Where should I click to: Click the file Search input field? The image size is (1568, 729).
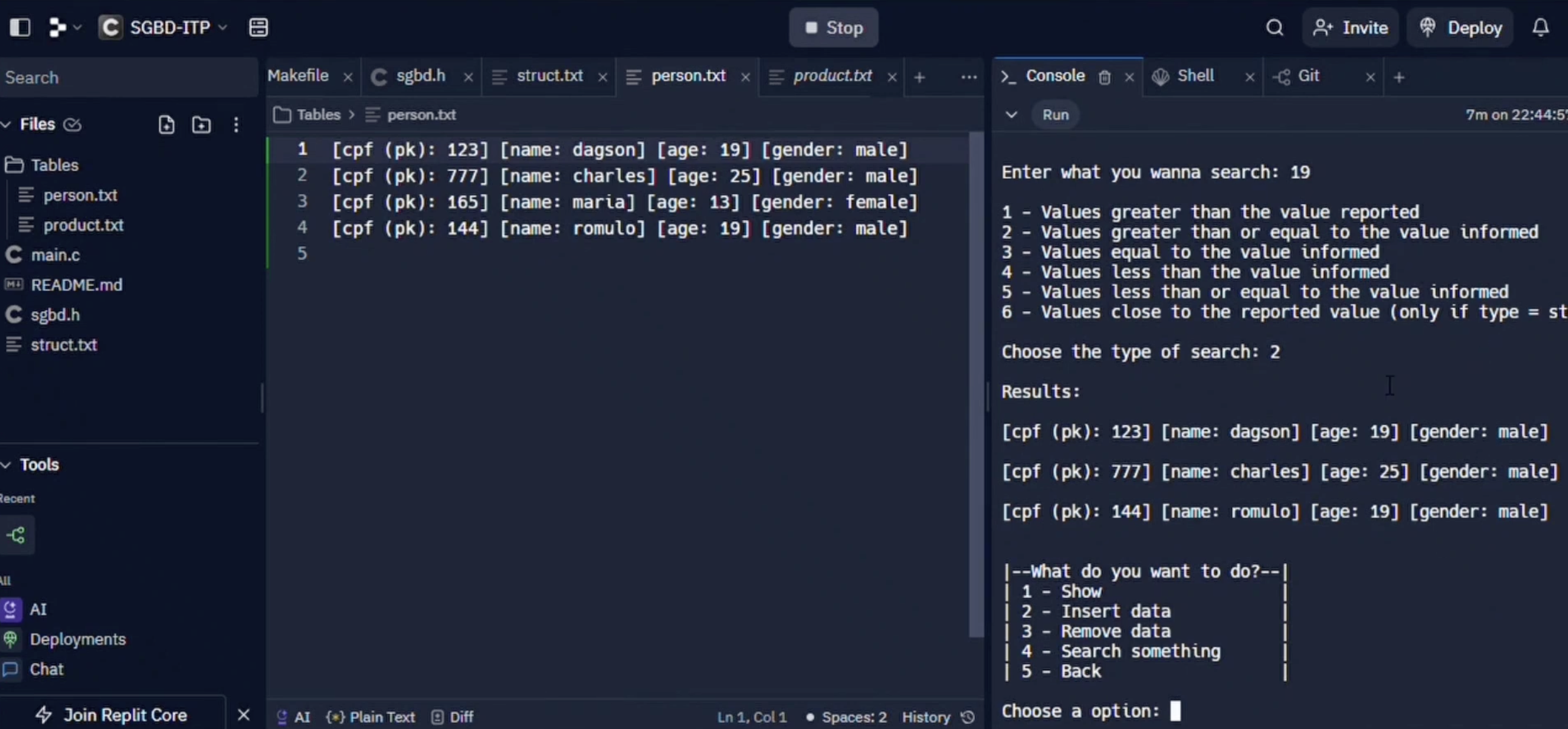128,78
